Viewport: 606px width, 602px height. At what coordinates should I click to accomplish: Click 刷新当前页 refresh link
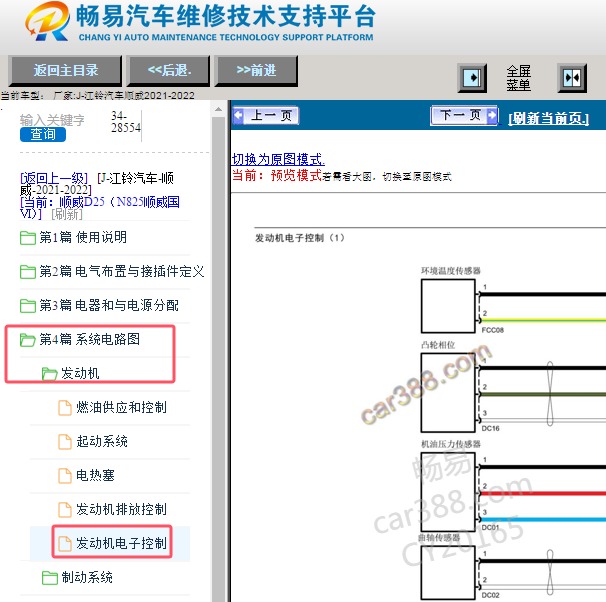coord(548,118)
